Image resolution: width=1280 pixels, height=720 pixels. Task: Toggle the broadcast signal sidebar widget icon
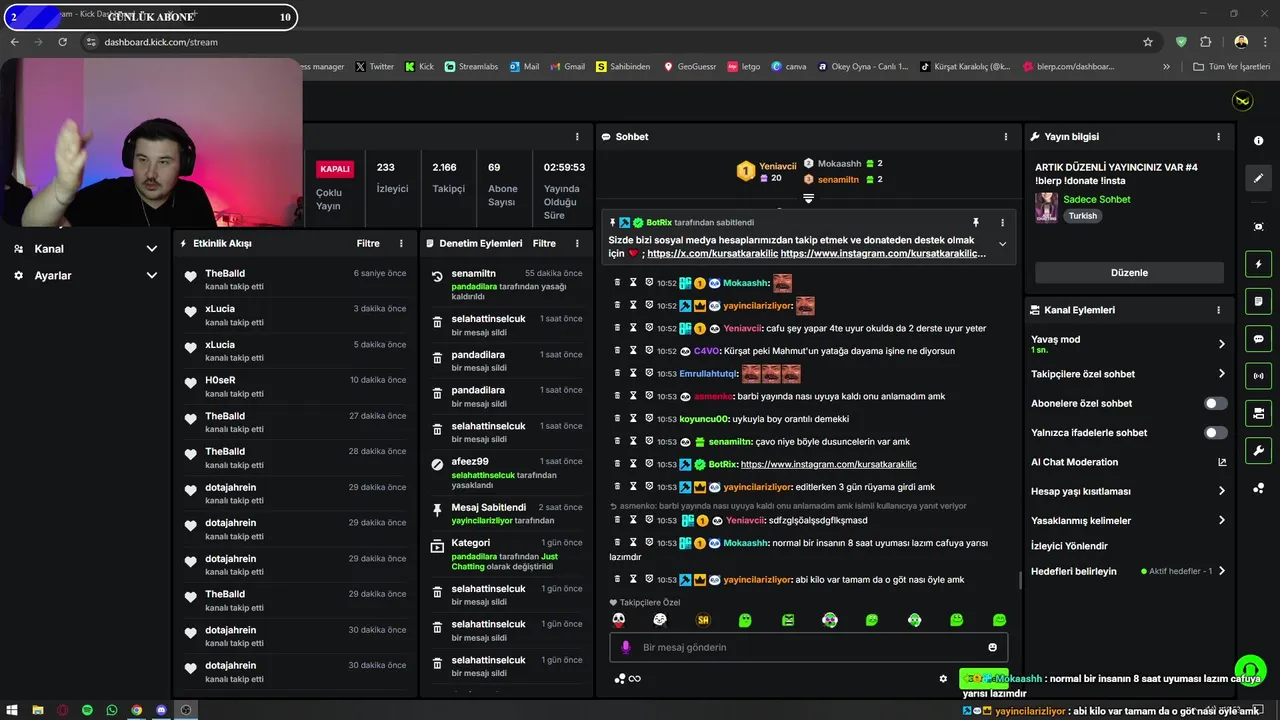point(1258,376)
